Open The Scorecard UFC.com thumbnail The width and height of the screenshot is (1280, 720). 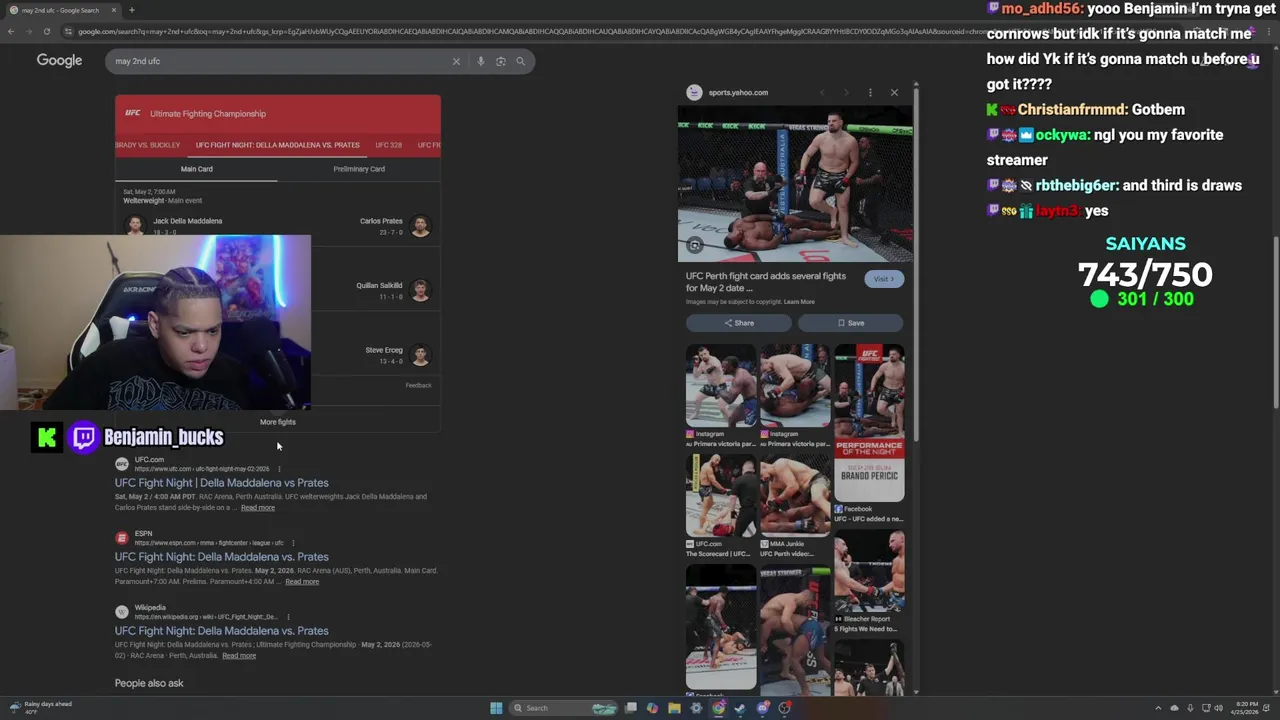coord(721,495)
